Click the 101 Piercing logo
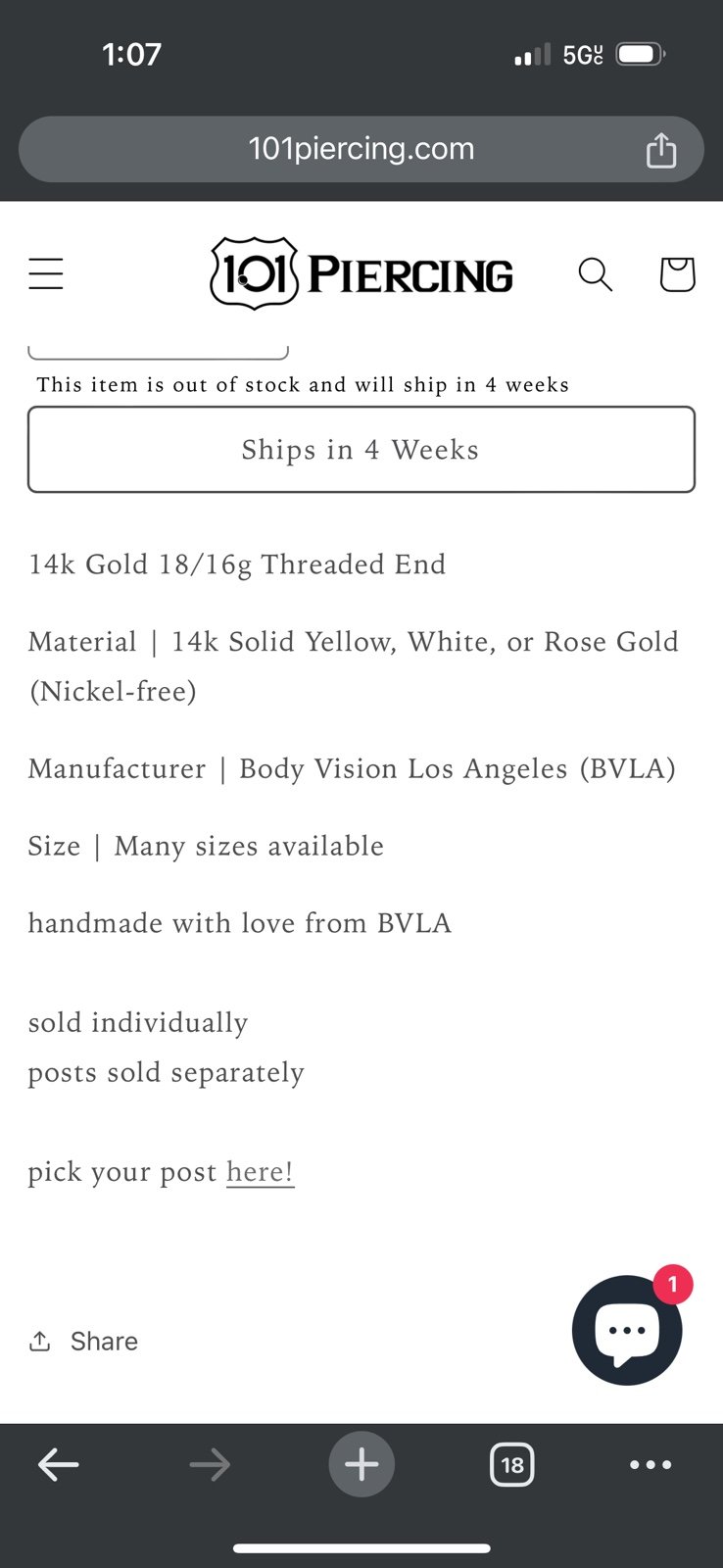The image size is (723, 1568). 361,273
